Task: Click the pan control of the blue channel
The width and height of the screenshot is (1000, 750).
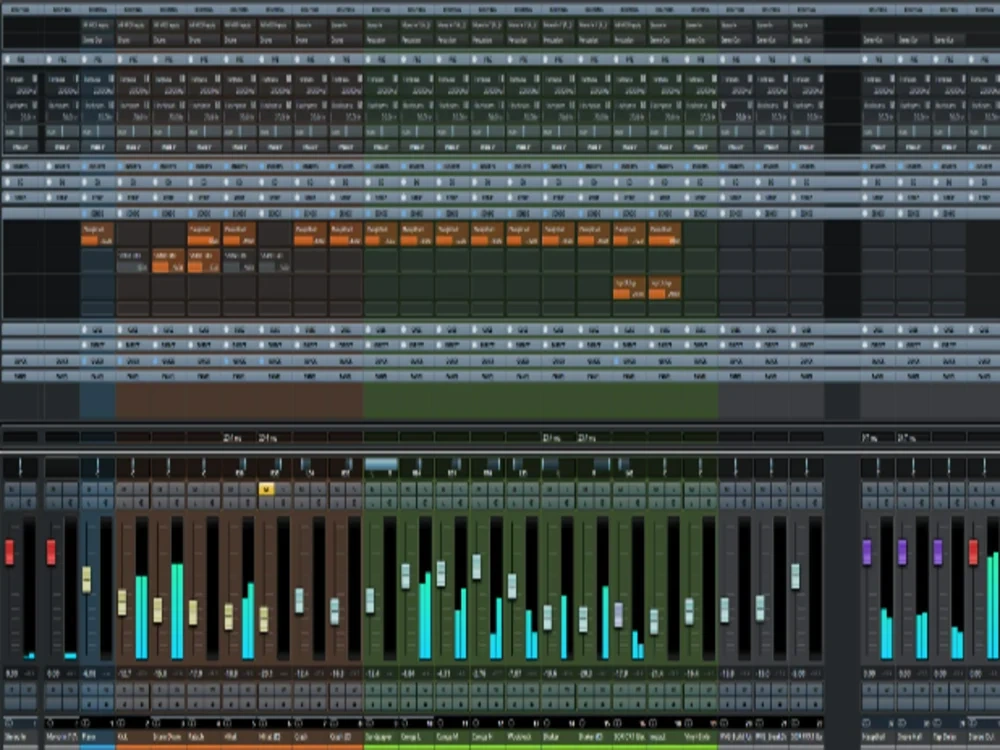Action: click(98, 467)
